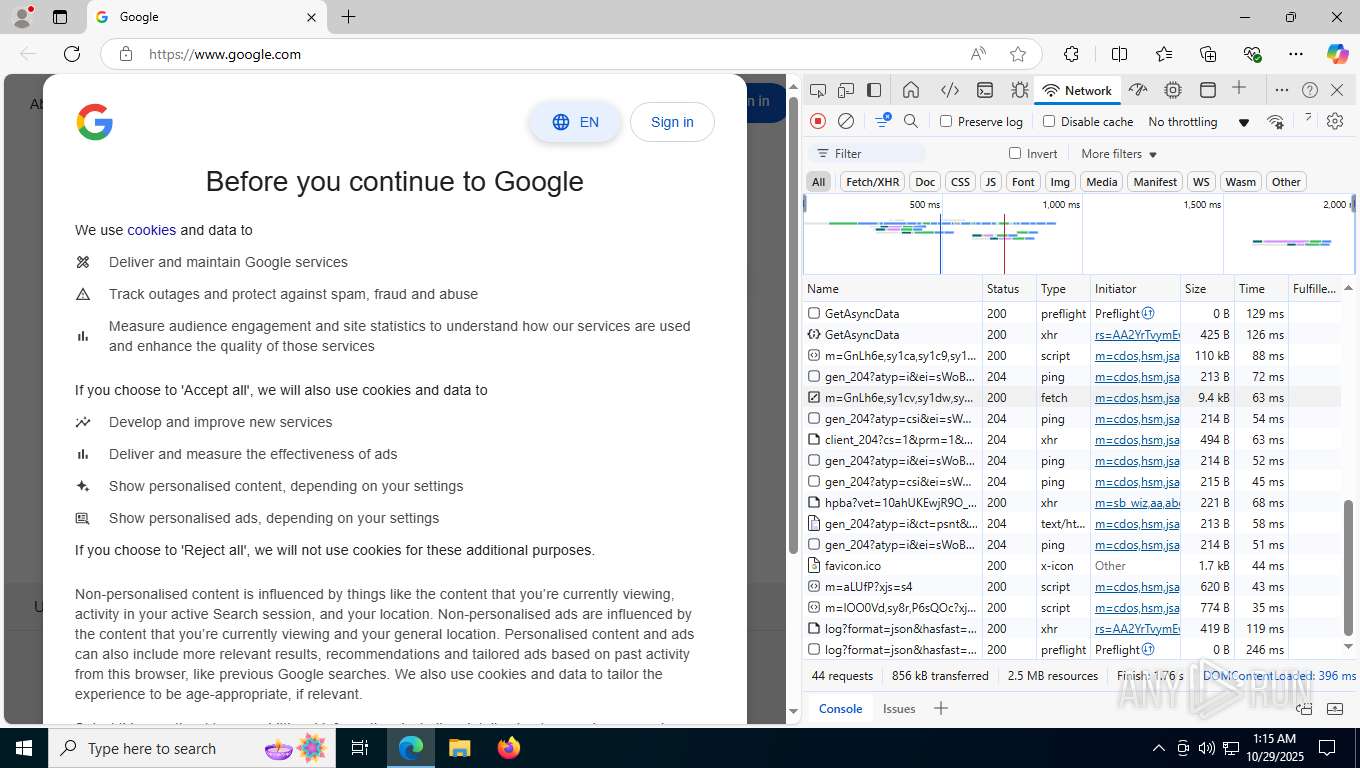Image resolution: width=1360 pixels, height=768 pixels.
Task: Open Network panel settings gear
Action: [x=1335, y=121]
